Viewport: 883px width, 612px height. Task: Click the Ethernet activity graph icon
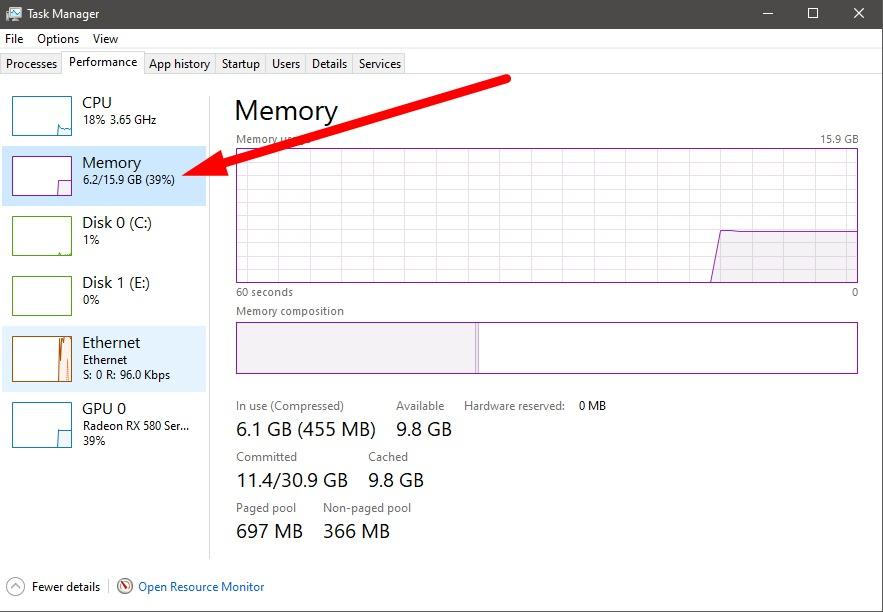[x=42, y=357]
